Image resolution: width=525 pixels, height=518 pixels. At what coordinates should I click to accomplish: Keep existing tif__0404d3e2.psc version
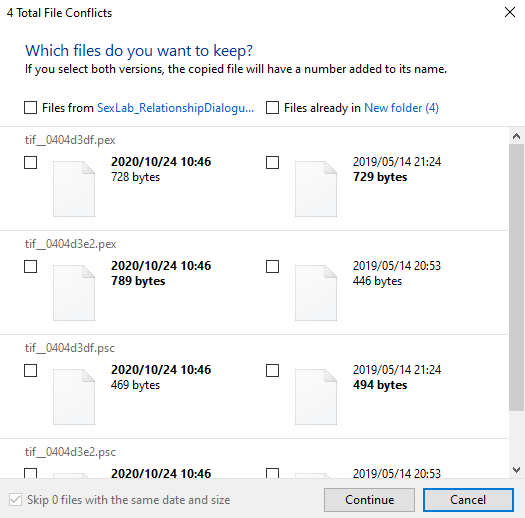(x=272, y=473)
